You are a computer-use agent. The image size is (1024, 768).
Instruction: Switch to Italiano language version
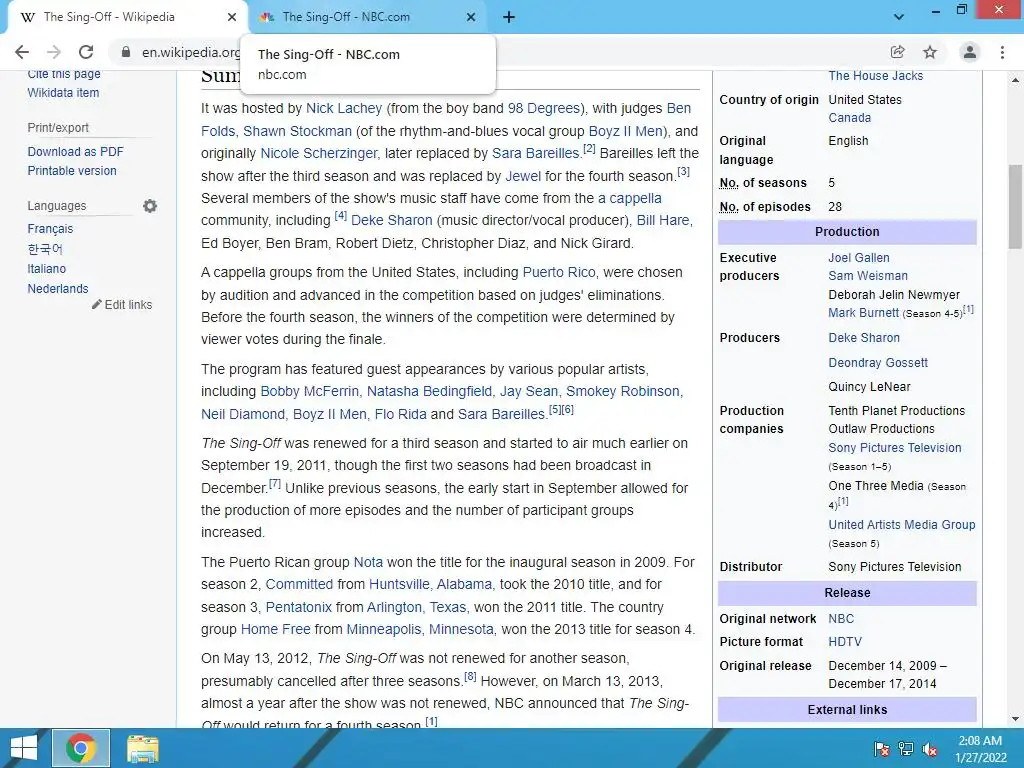click(x=46, y=268)
